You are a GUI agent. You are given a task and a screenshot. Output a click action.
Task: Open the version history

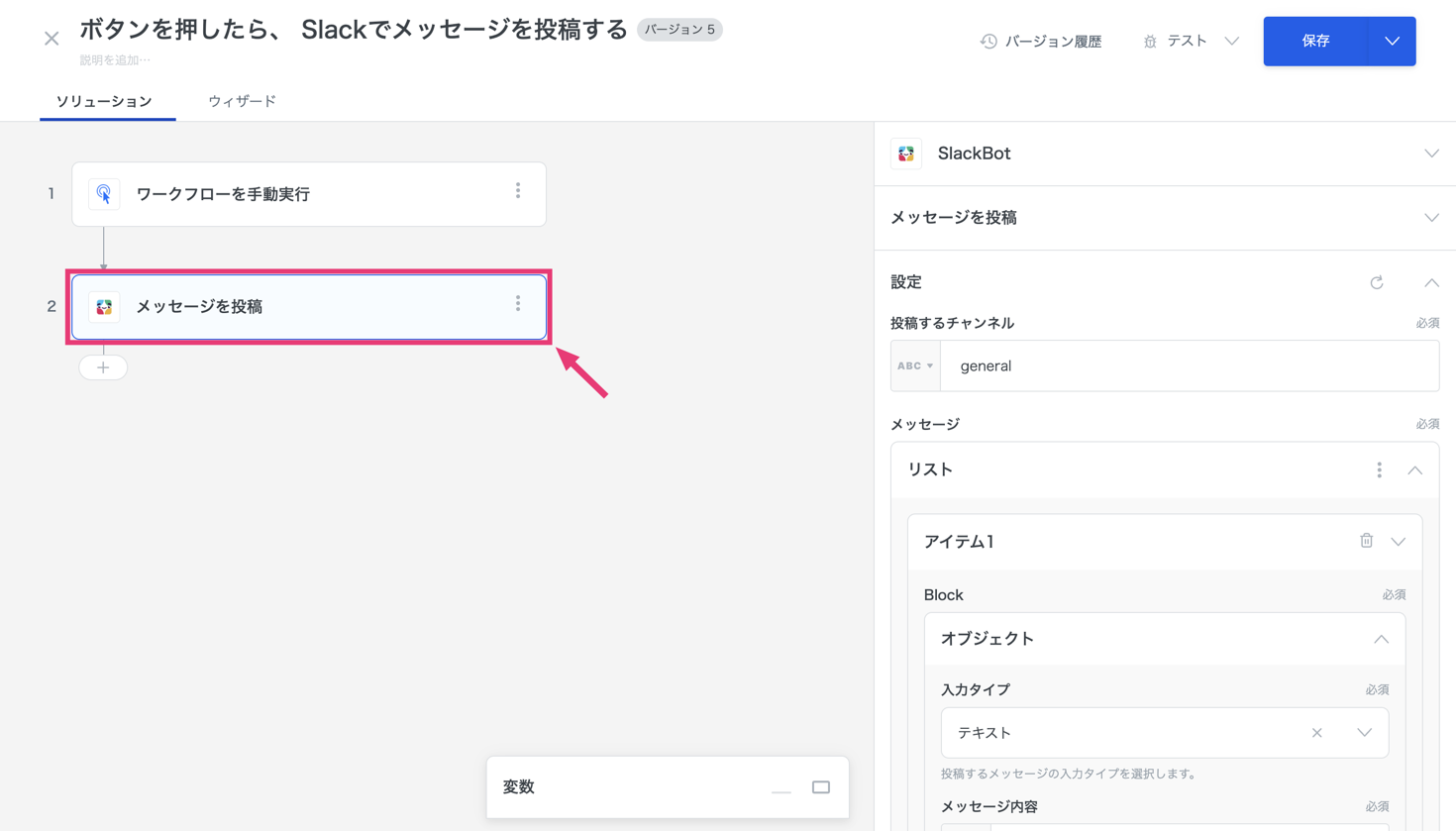coord(1041,42)
